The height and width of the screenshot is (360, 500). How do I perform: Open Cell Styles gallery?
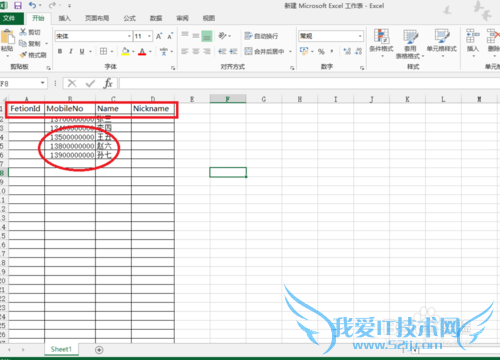tap(442, 43)
